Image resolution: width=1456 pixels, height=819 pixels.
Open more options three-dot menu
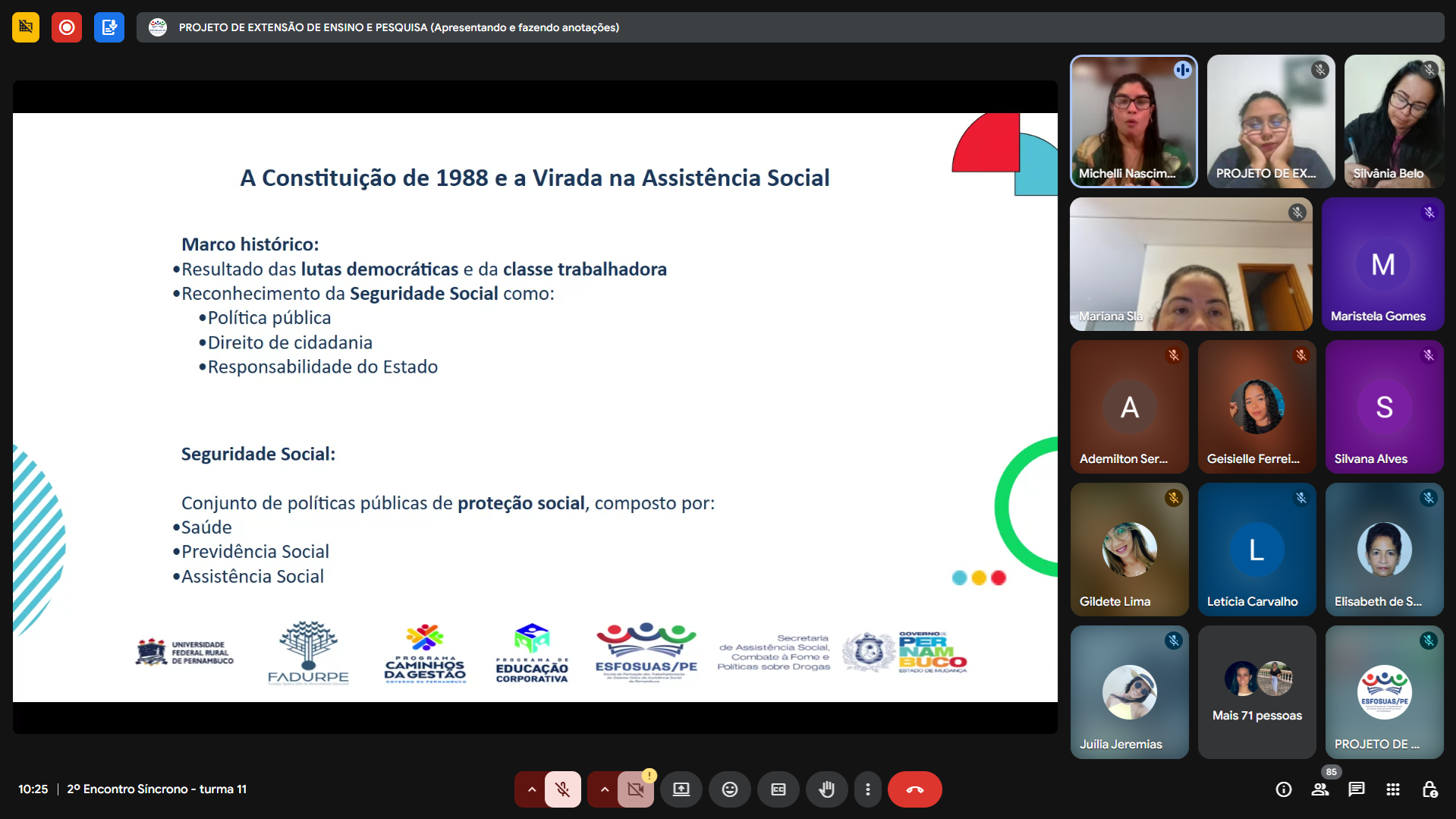pyautogui.click(x=868, y=789)
